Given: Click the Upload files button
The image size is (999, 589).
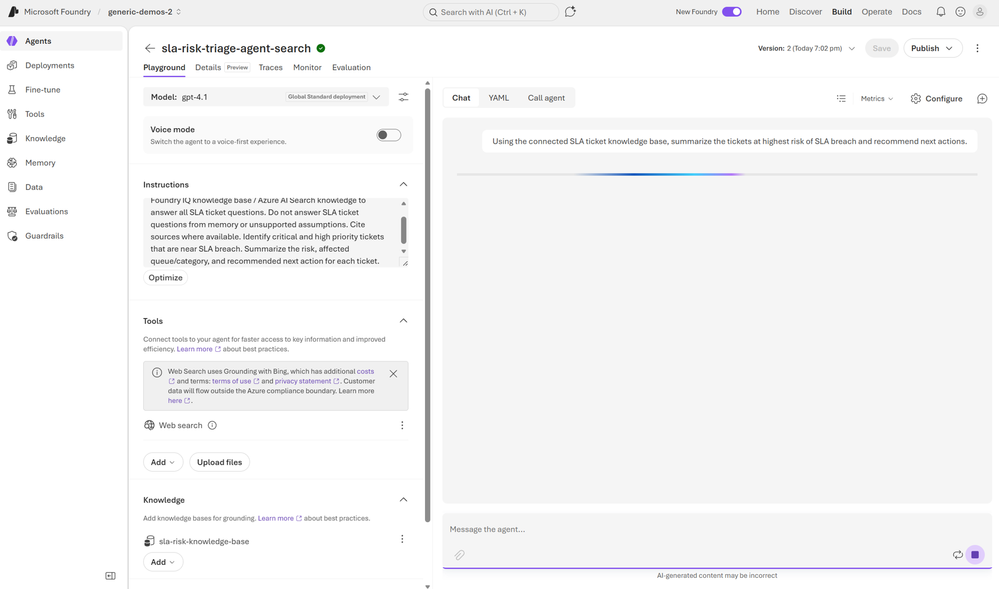Looking at the screenshot, I should pos(219,462).
